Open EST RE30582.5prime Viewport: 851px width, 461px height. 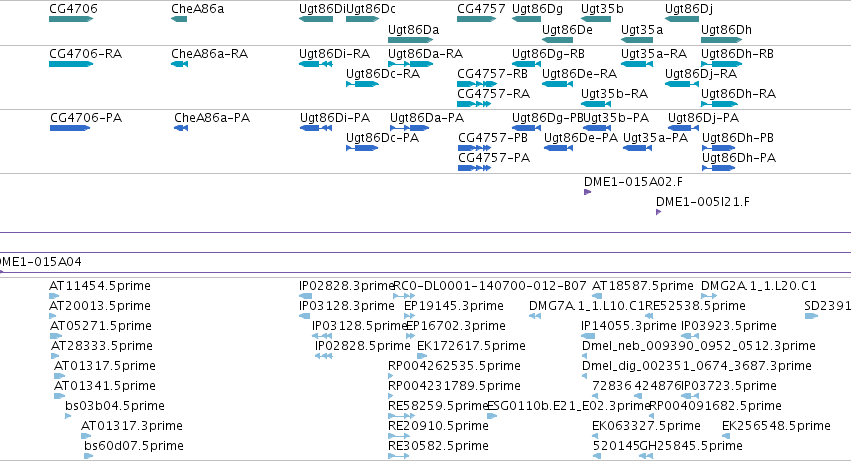pos(398,456)
